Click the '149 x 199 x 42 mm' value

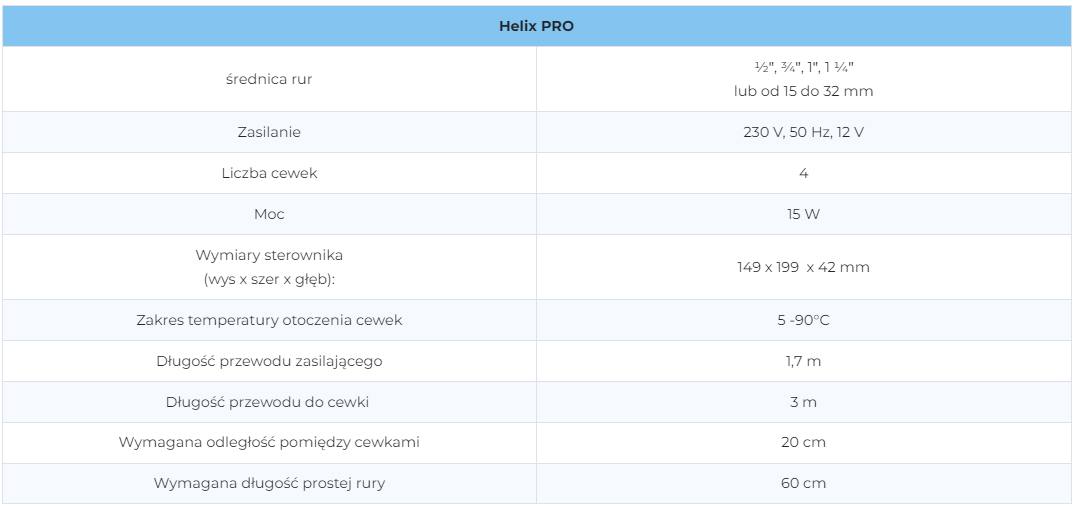(x=803, y=267)
